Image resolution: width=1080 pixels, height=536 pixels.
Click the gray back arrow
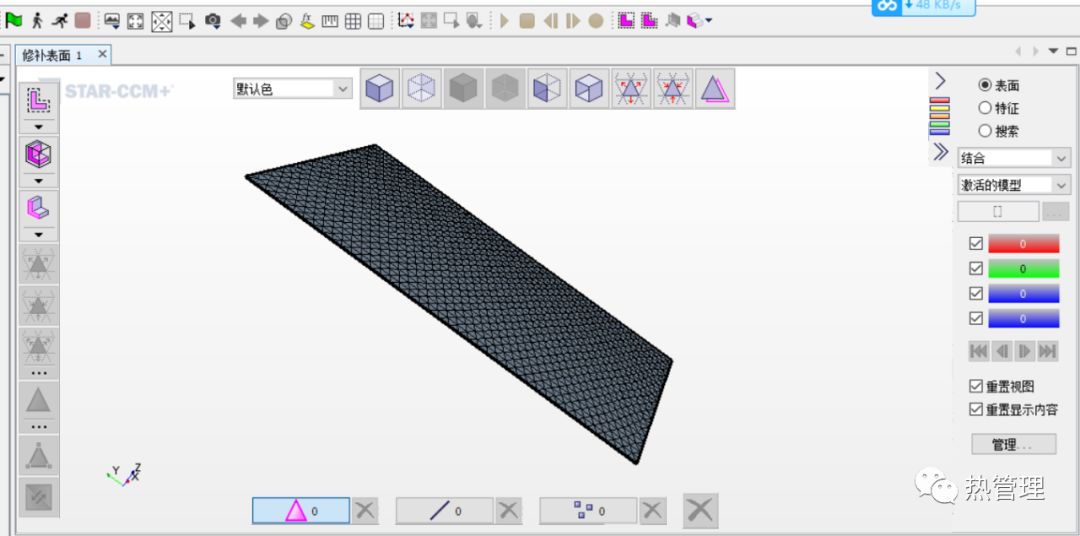238,21
